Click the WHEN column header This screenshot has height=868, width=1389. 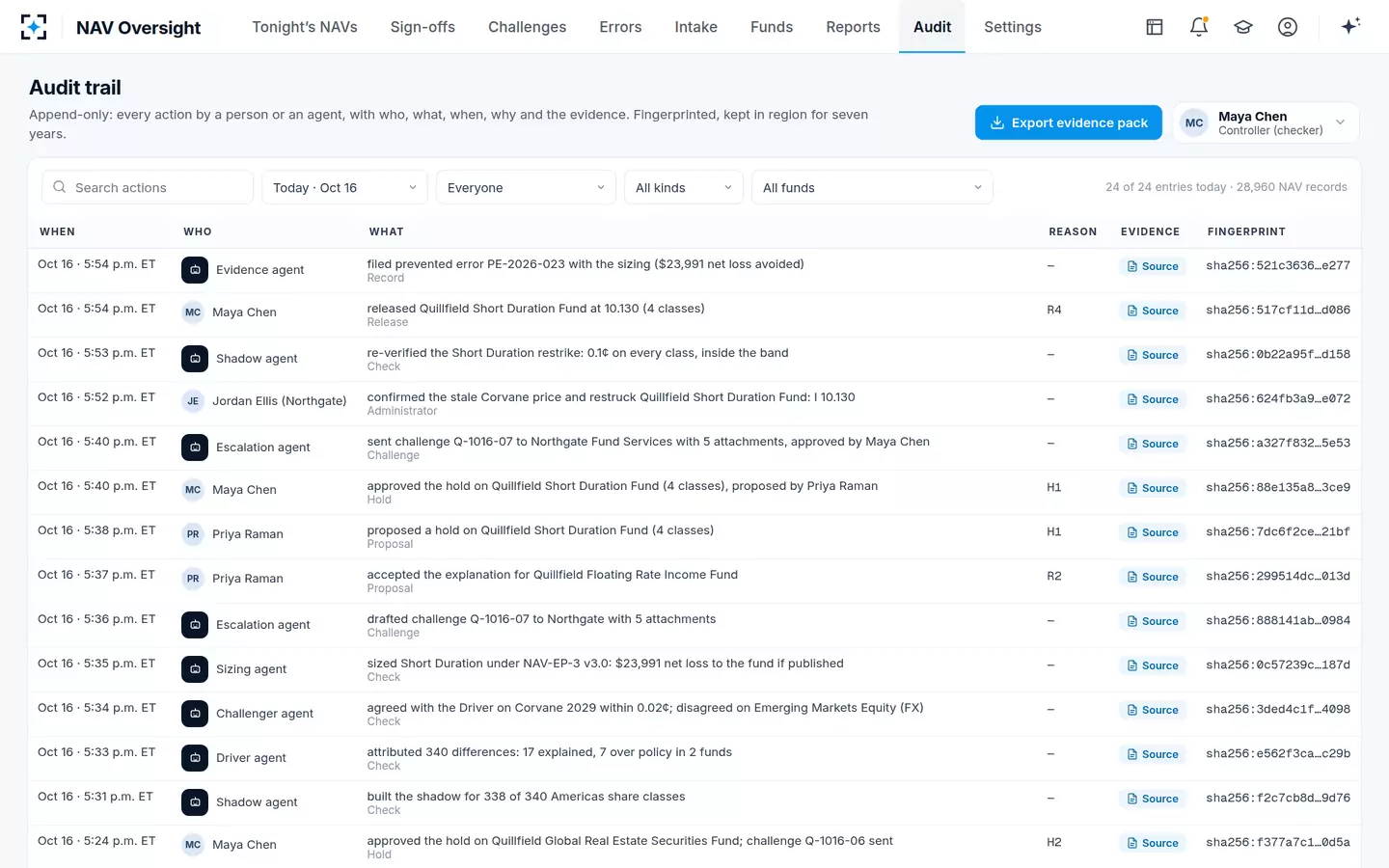57,231
